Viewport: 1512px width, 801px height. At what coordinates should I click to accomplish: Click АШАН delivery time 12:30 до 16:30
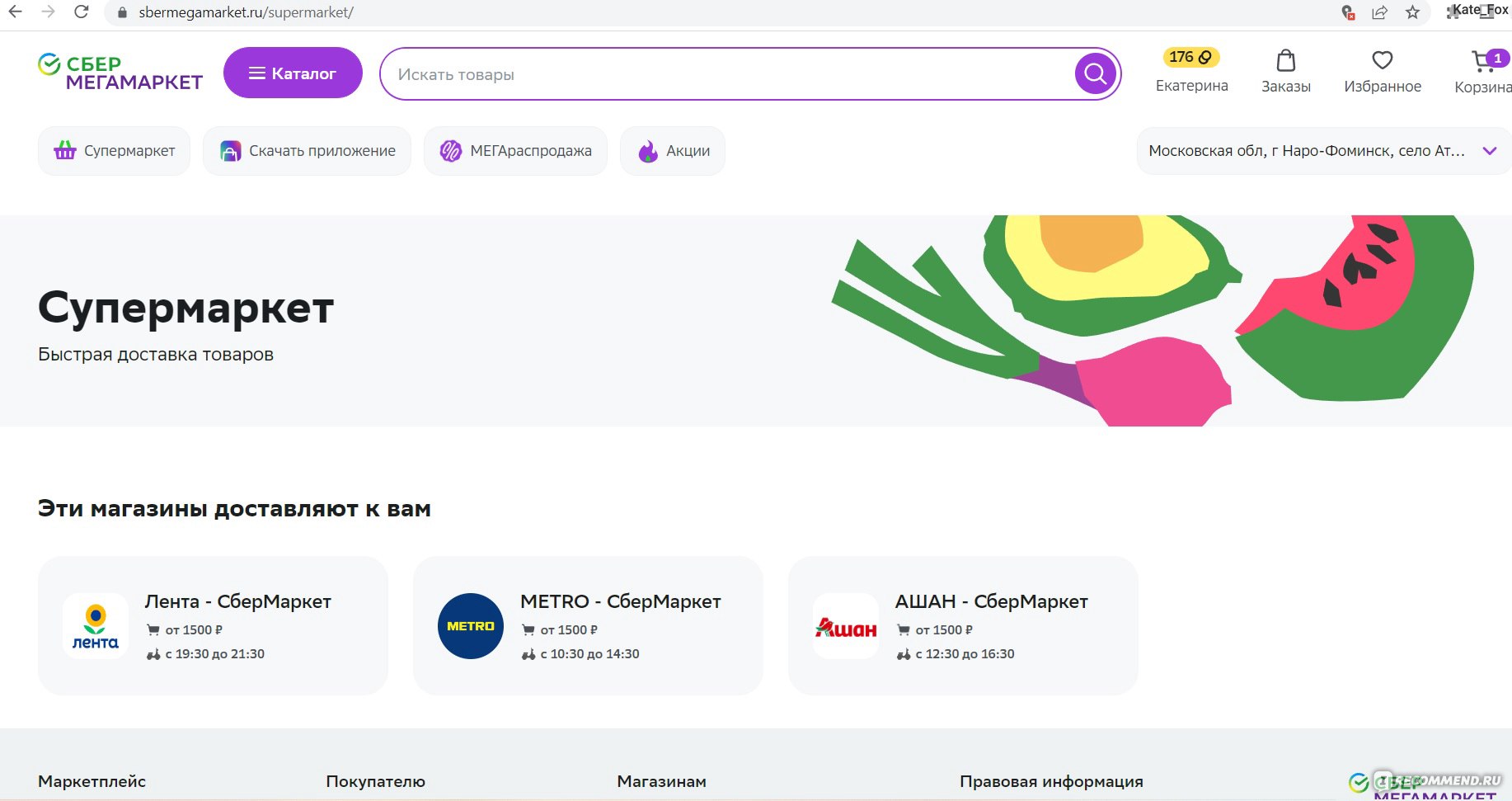coord(965,654)
